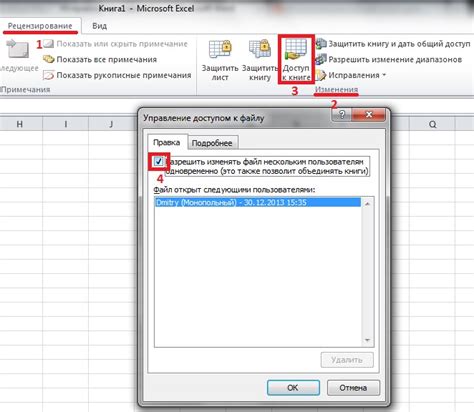Image resolution: width=474 pixels, height=412 pixels.
Task: Click Разрешить изменение диапазонов
Action: (389, 59)
